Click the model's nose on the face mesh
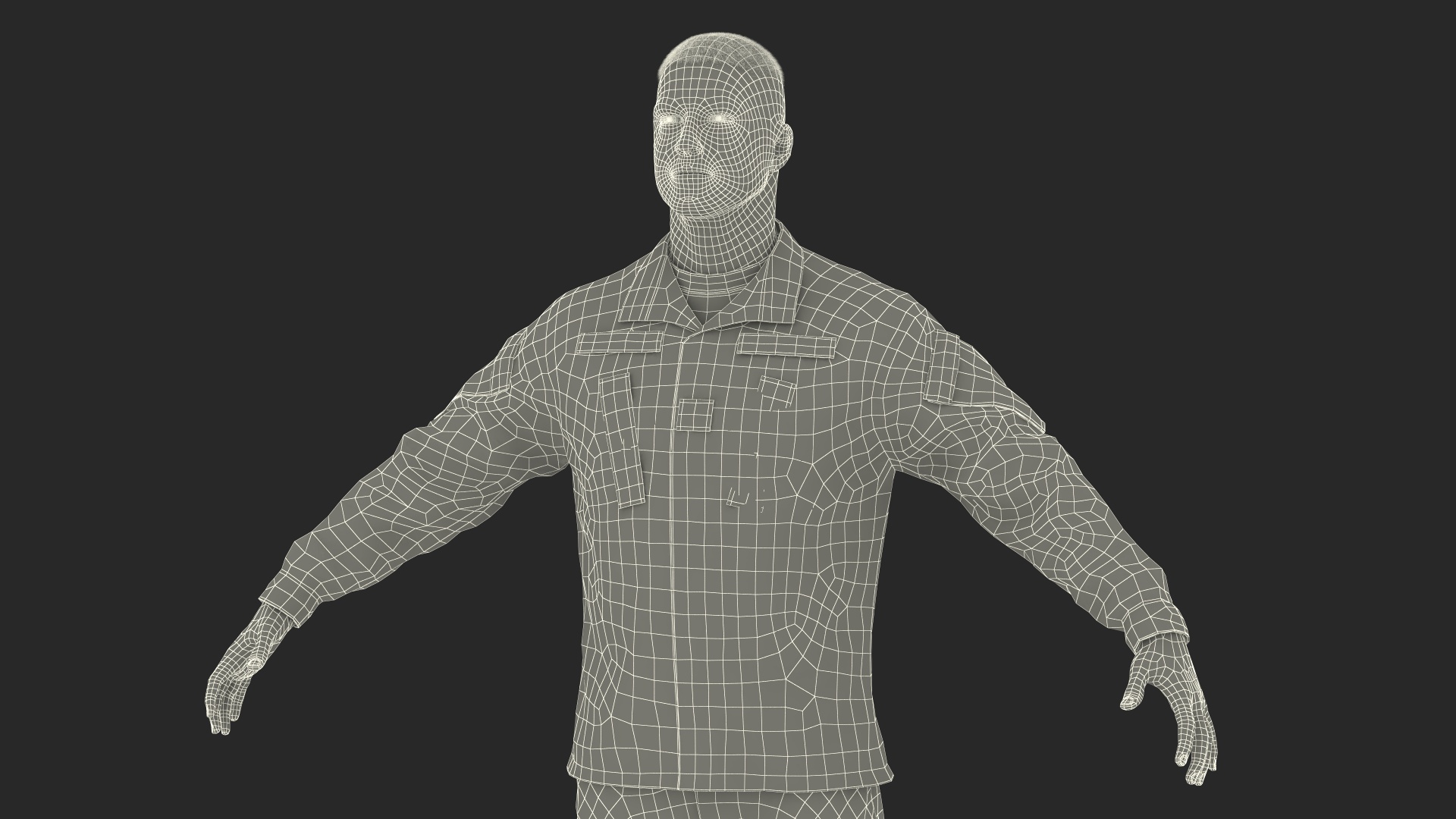This screenshot has width=1456, height=819. [x=690, y=145]
